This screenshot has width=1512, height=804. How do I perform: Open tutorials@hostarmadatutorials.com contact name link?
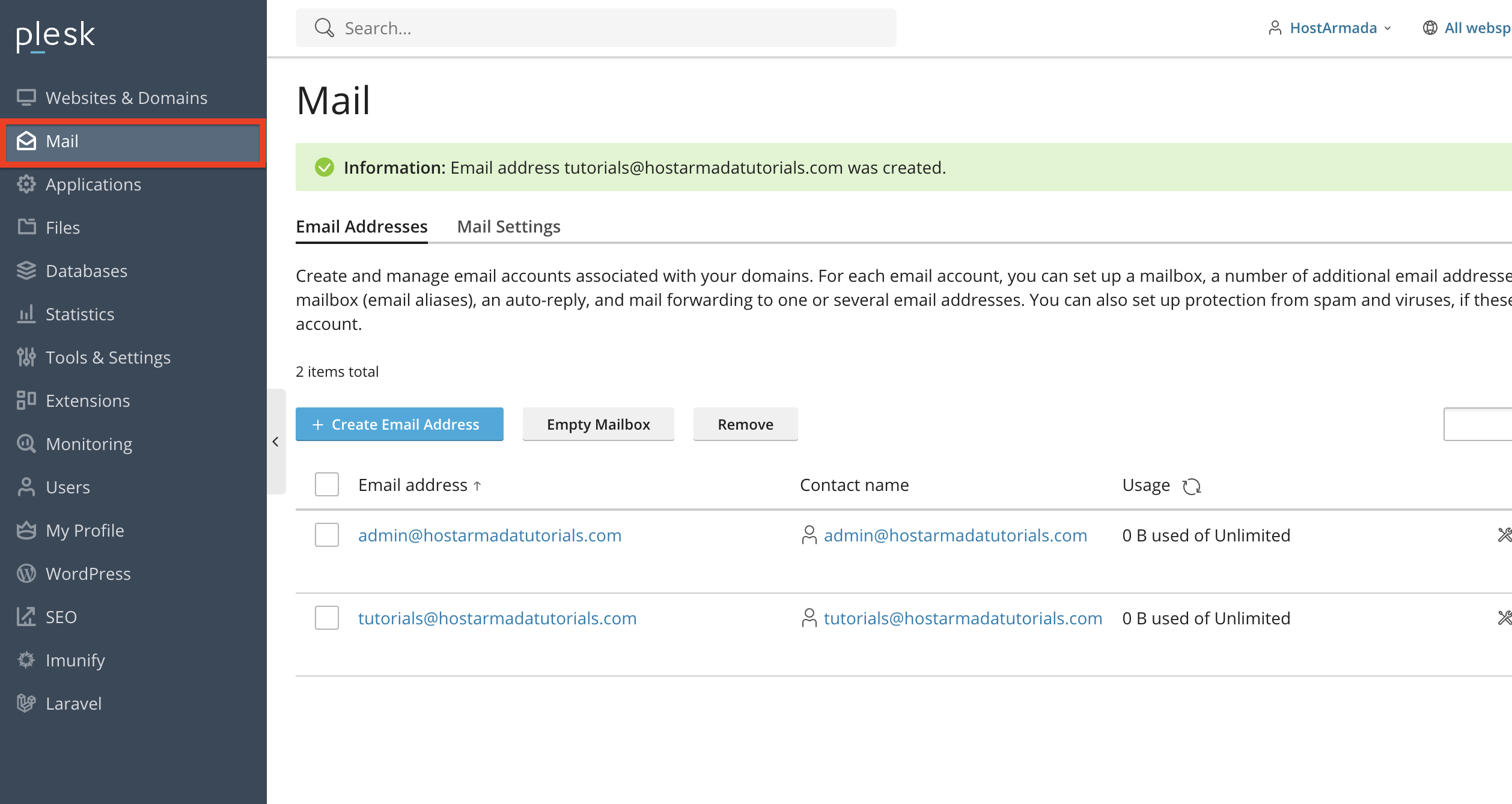click(963, 618)
